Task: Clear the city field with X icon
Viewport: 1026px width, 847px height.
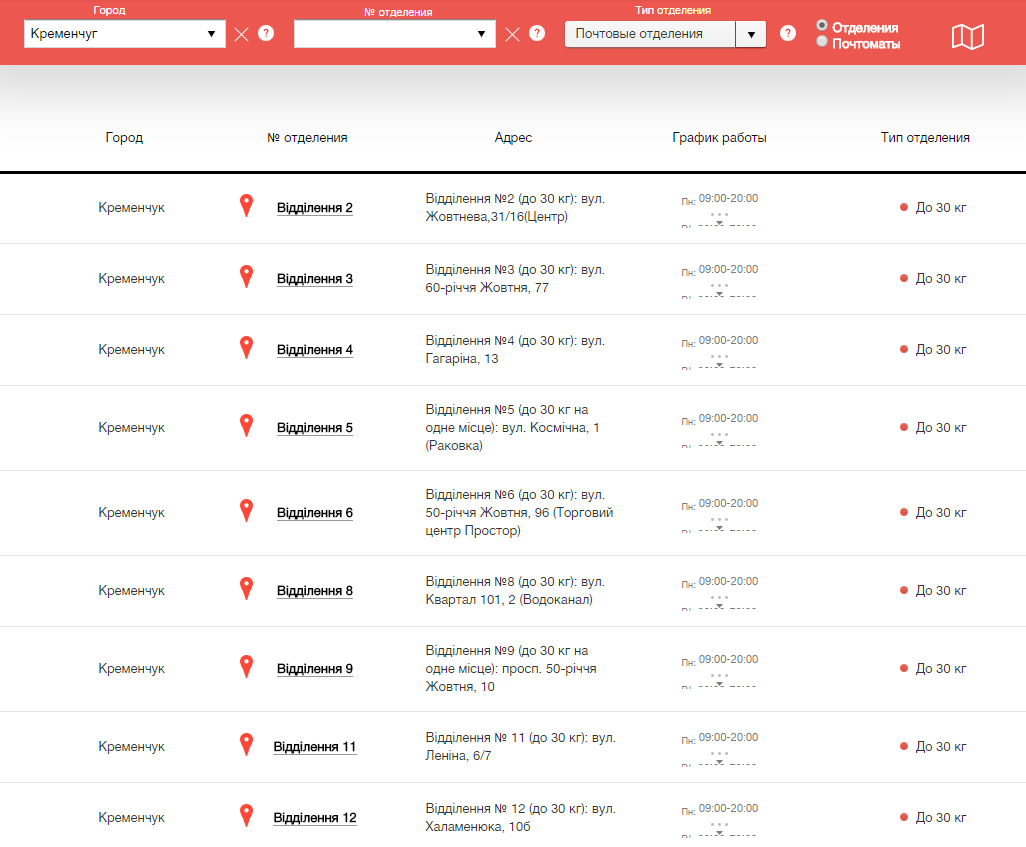Action: click(241, 34)
